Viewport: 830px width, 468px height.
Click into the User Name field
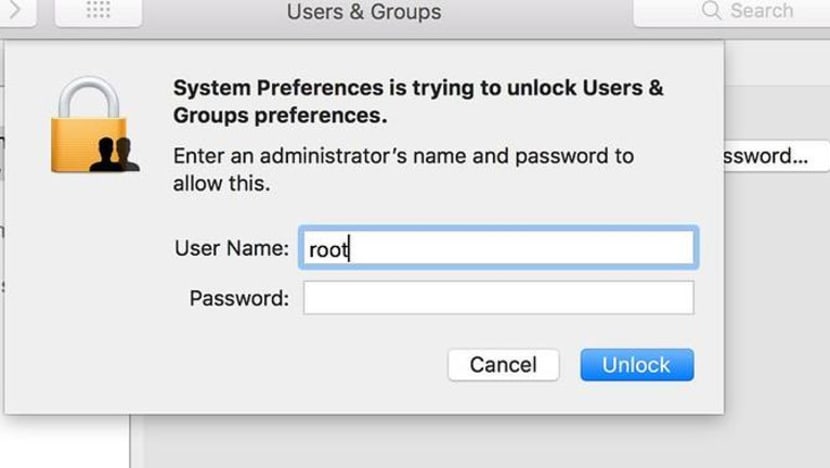tap(498, 248)
